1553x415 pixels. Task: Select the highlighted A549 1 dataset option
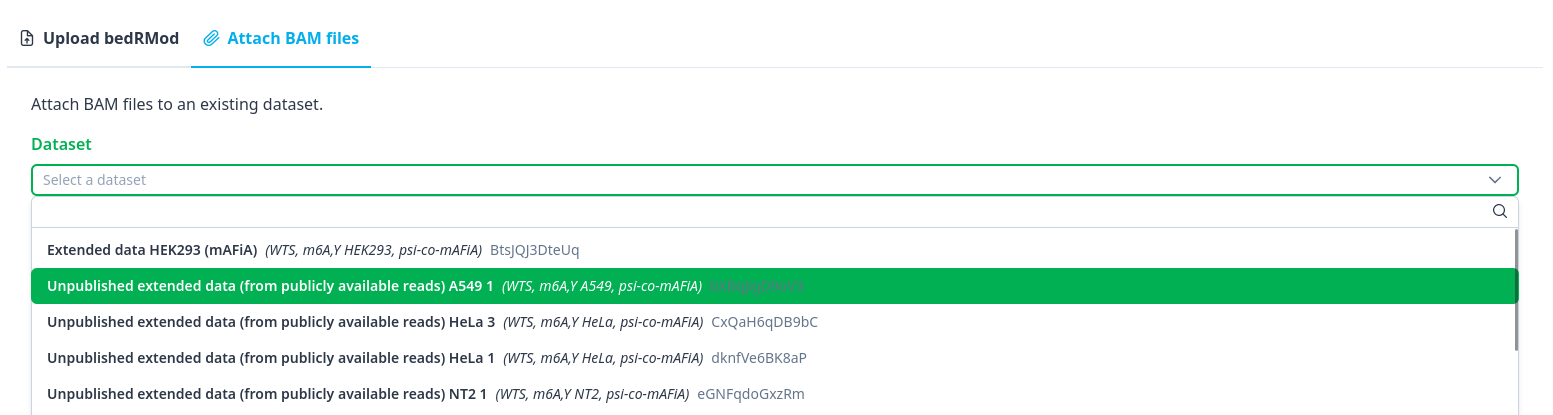click(270, 286)
